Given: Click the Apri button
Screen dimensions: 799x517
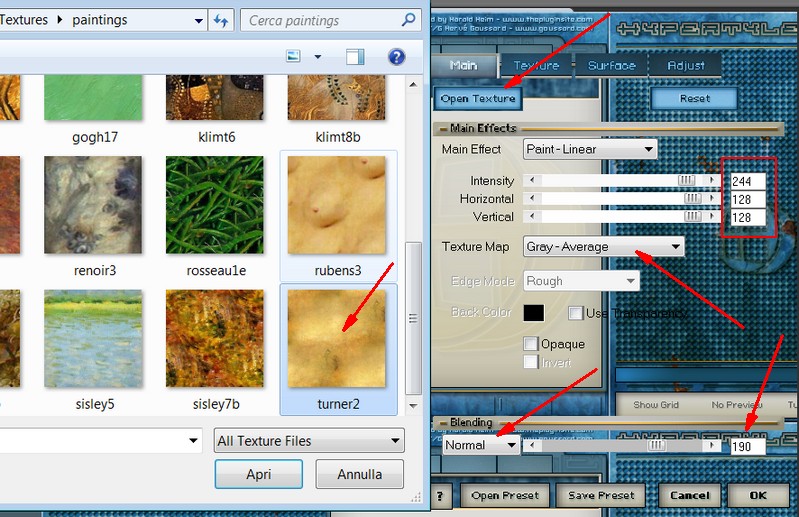Looking at the screenshot, I should click(x=259, y=474).
